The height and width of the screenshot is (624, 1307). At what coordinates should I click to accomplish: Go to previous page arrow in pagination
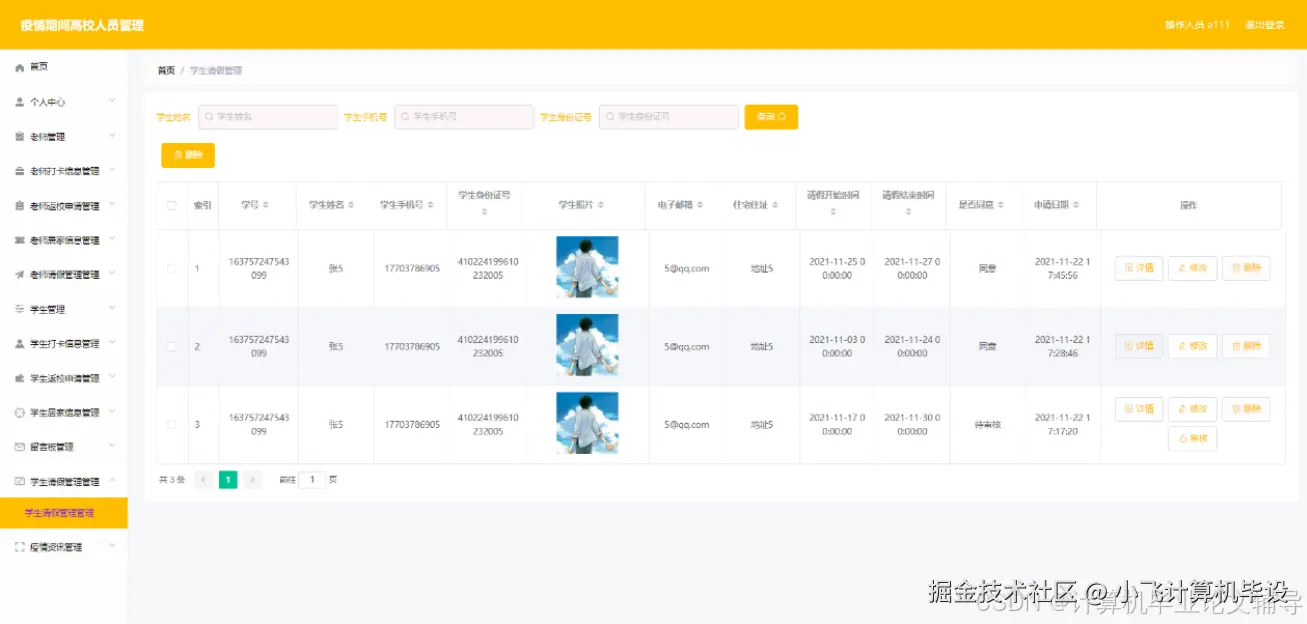pos(203,480)
